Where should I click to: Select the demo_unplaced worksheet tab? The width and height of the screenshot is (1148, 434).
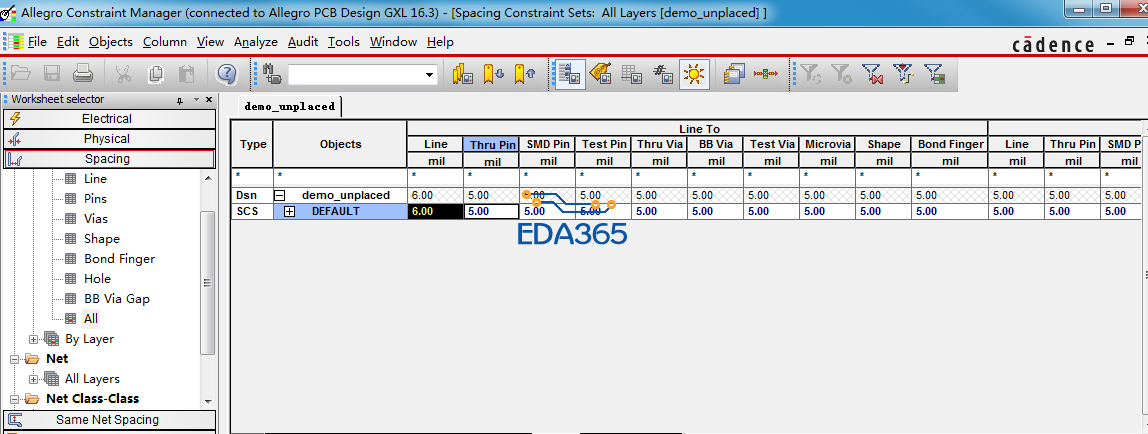tap(290, 106)
